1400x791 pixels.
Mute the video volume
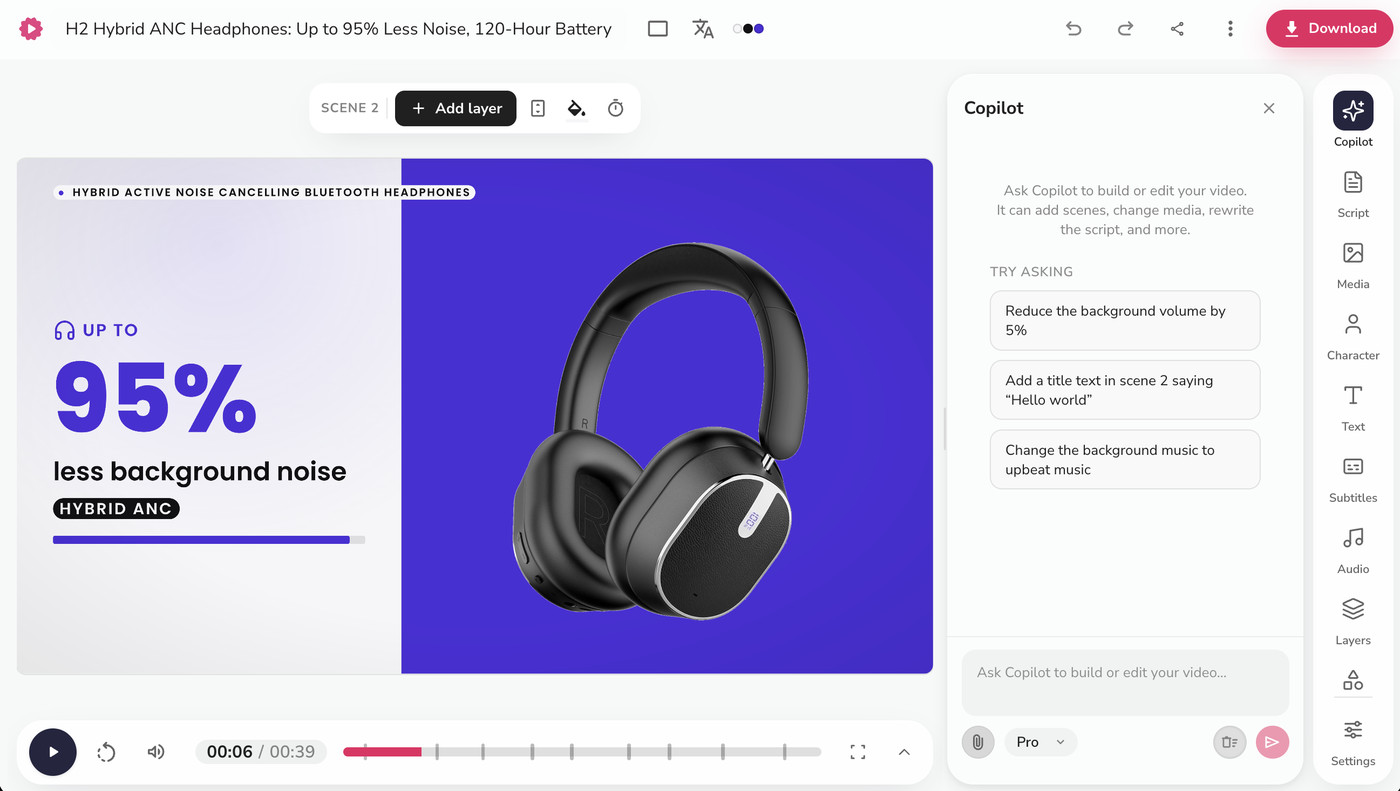(156, 752)
